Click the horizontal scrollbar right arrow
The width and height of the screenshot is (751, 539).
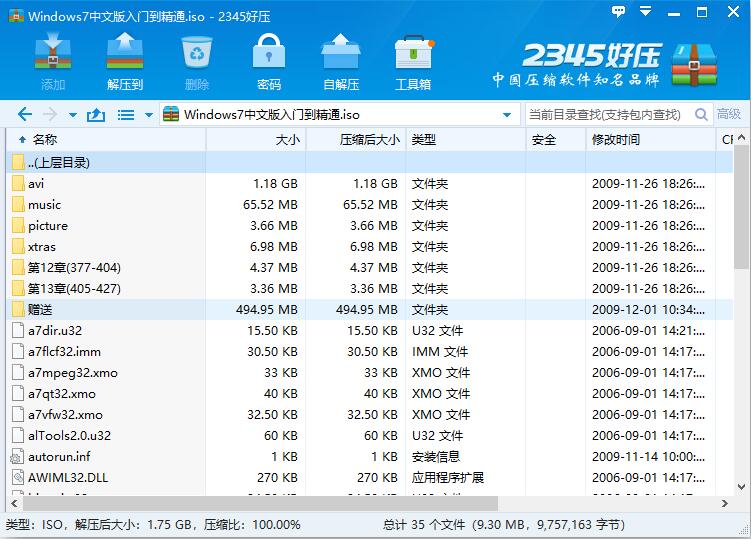coord(724,503)
